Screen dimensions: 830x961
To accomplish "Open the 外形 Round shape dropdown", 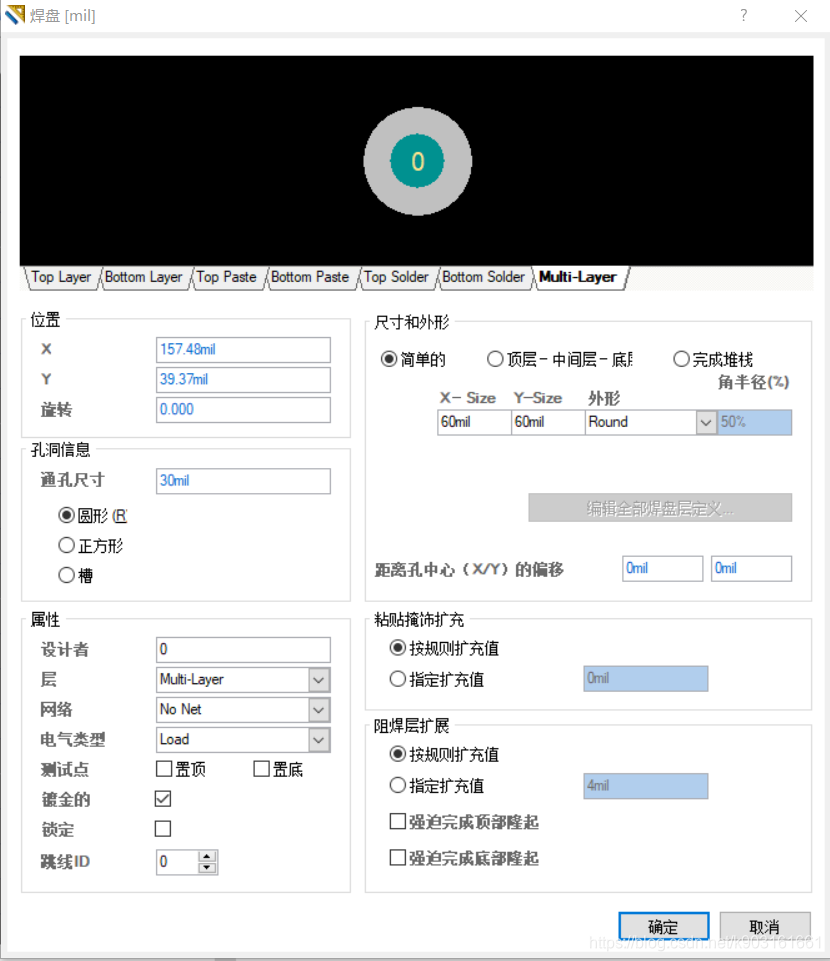I will [705, 422].
